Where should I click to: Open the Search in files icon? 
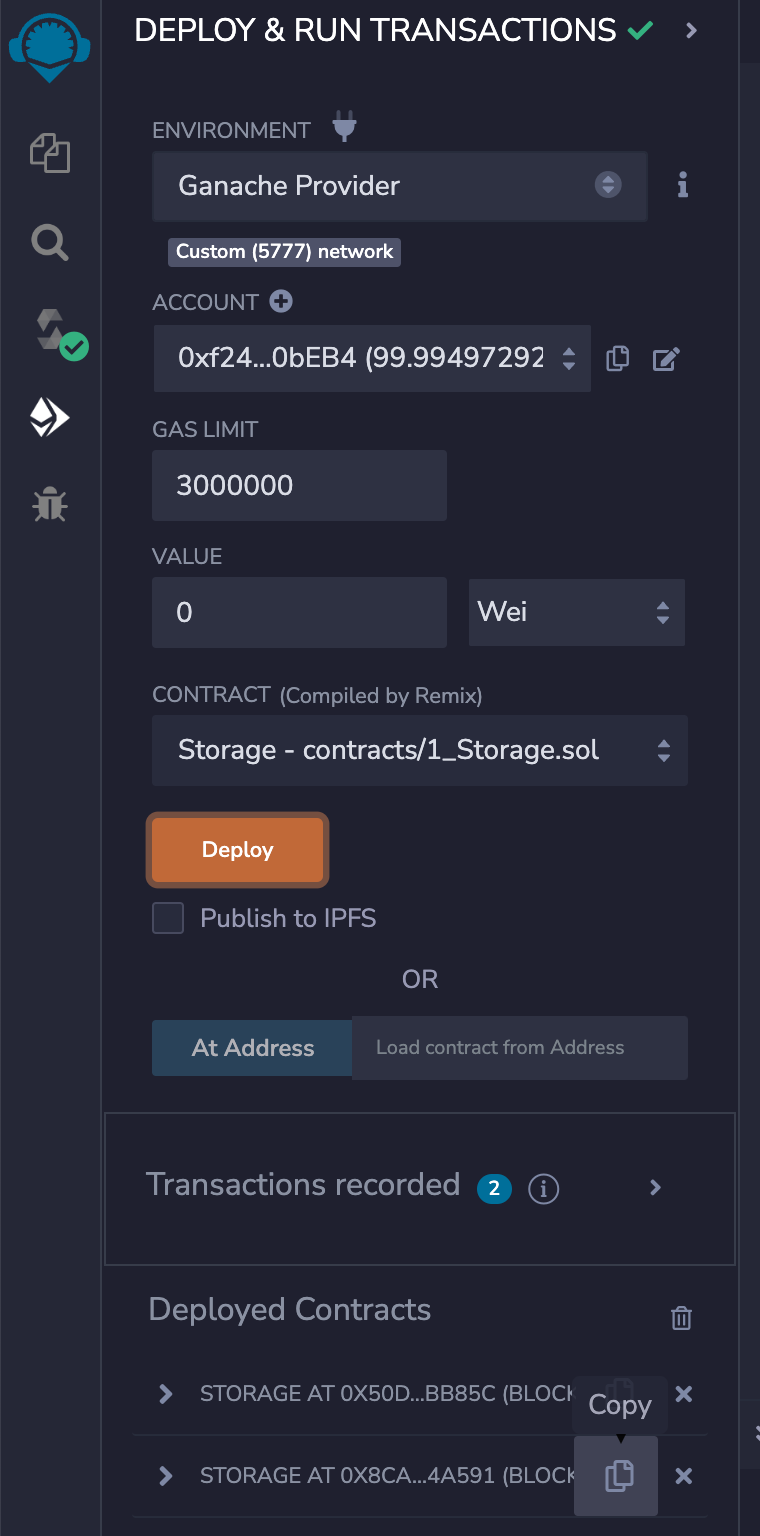click(49, 242)
